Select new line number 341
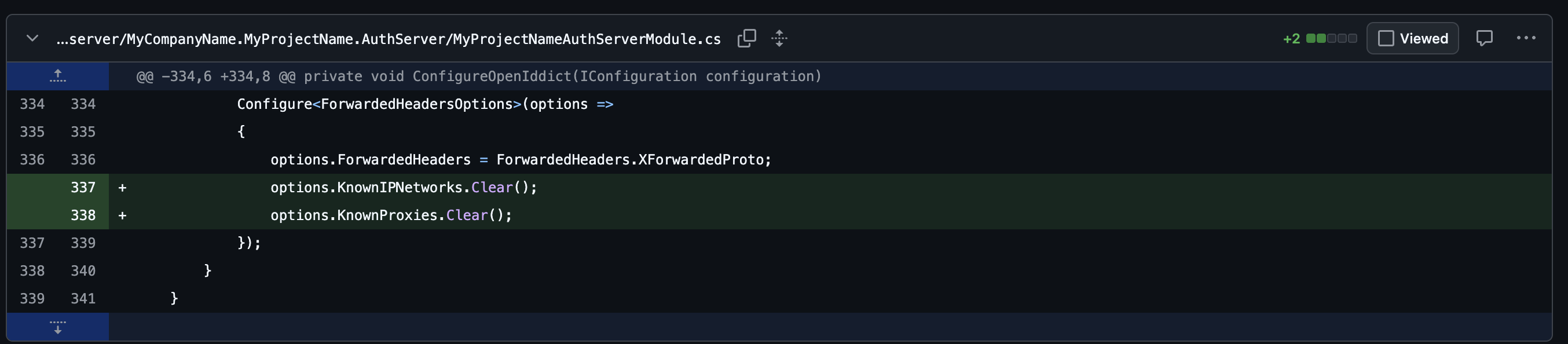 [83, 298]
